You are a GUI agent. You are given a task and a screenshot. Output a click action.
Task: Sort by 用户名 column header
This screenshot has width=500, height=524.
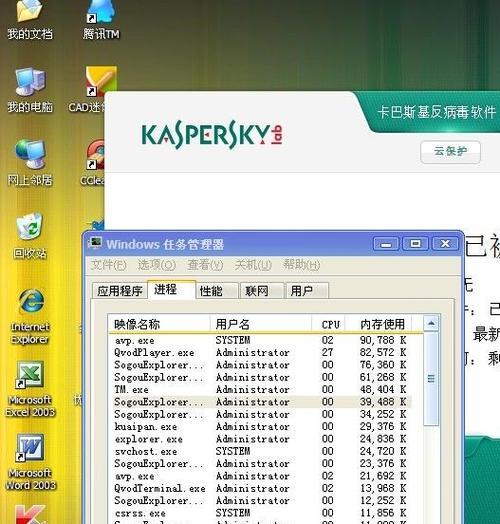point(261,324)
